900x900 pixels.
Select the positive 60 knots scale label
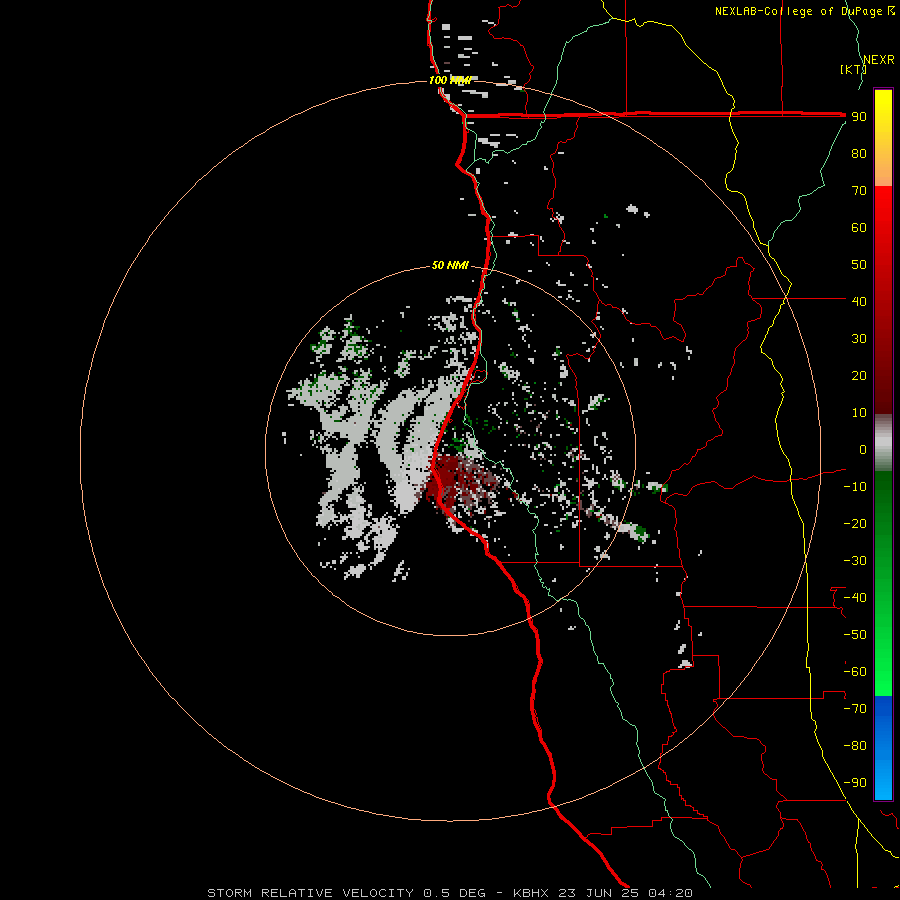(859, 227)
